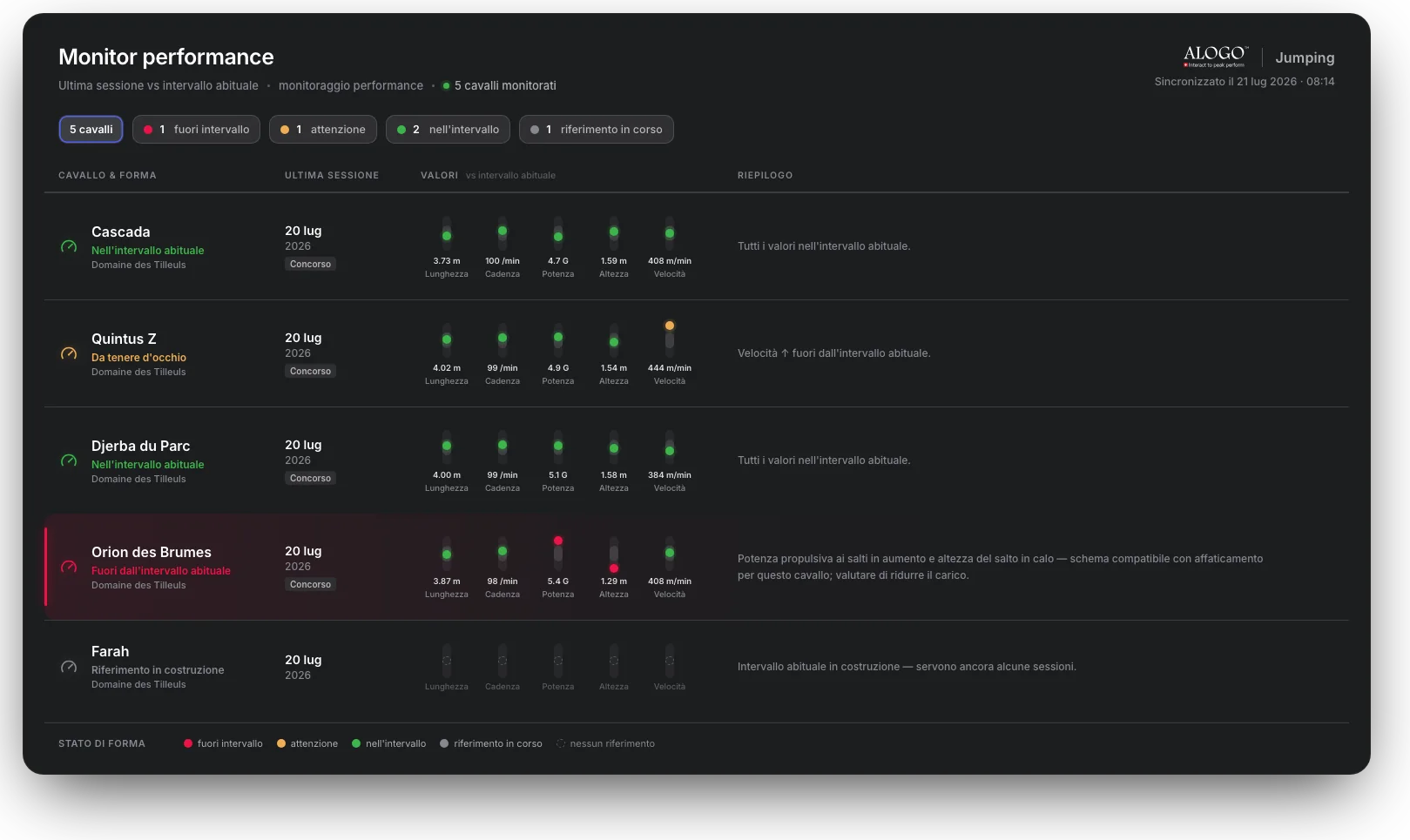Click Farah's 'Intervallo abituale in costruzione' summary
Viewport: 1410px width, 840px height.
point(907,667)
